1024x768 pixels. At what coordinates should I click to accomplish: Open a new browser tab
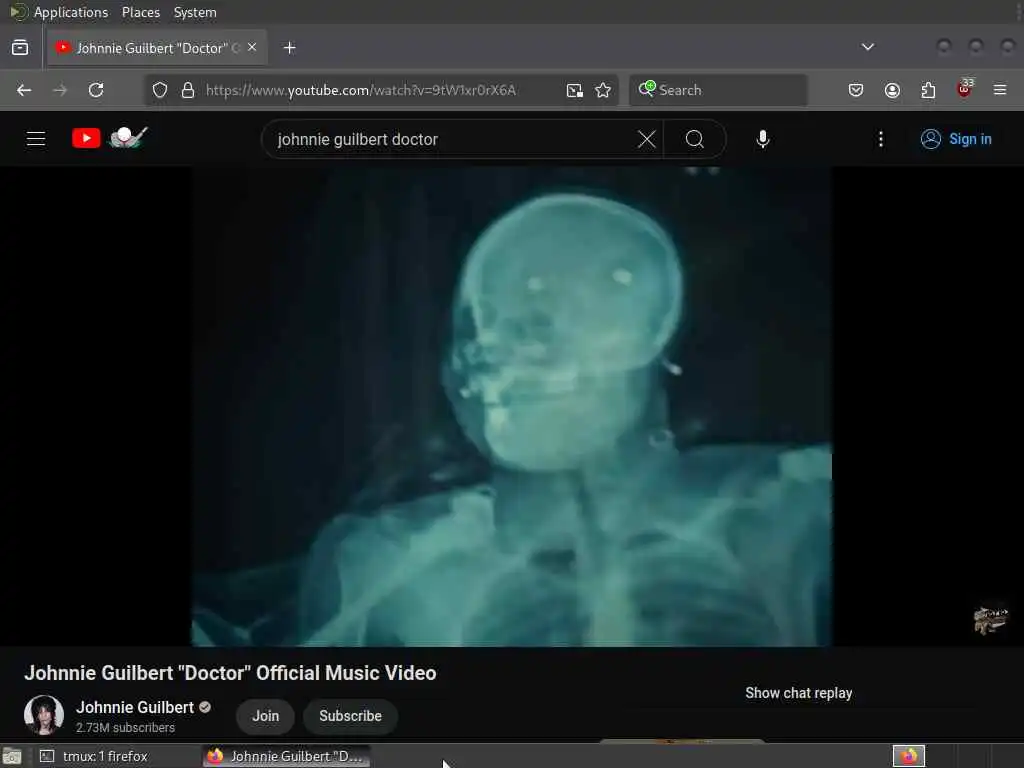click(290, 48)
